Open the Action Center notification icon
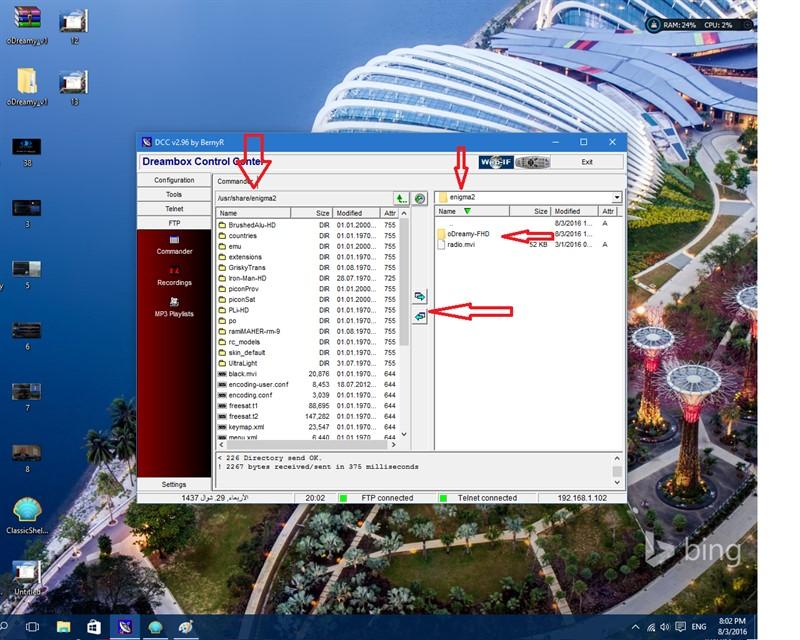Image resolution: width=800 pixels, height=640 pixels. coord(680,627)
